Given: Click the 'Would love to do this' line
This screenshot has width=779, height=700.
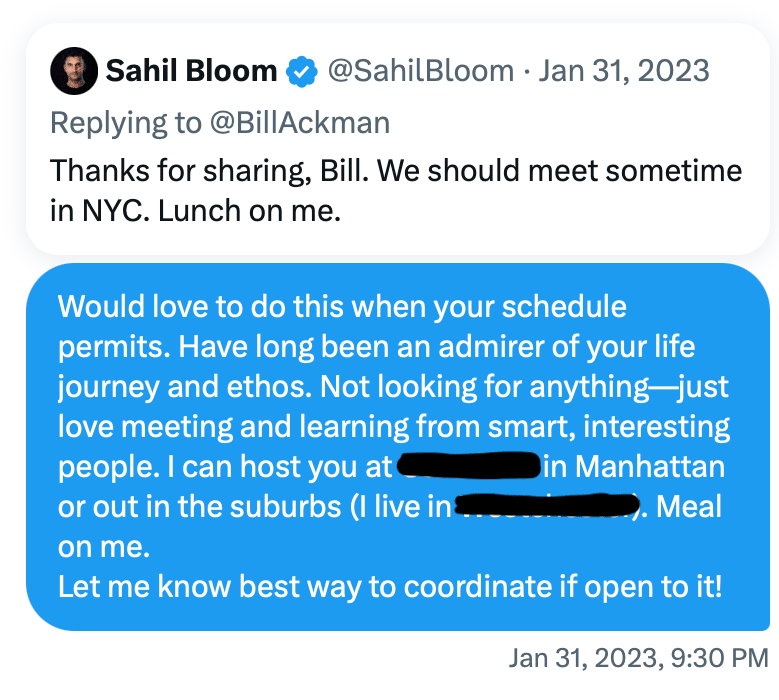Looking at the screenshot, I should pos(342,306).
